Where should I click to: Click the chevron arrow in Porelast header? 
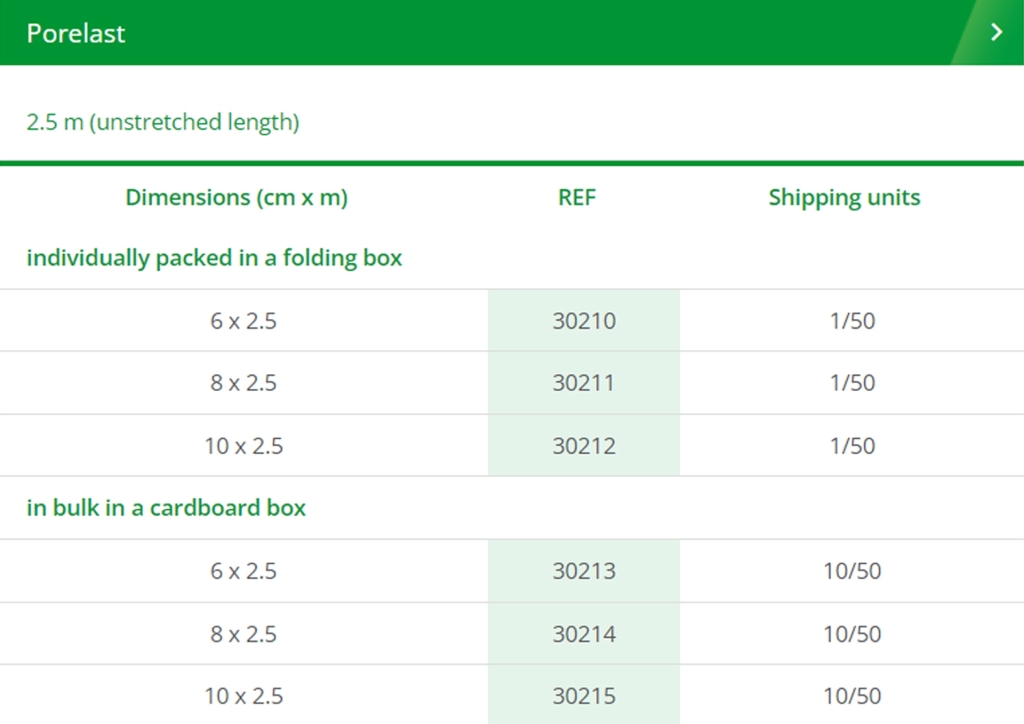pyautogui.click(x=995, y=32)
